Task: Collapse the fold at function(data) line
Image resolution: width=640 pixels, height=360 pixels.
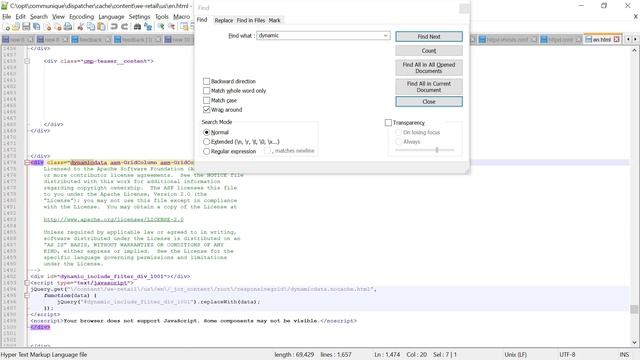Action: [27, 296]
